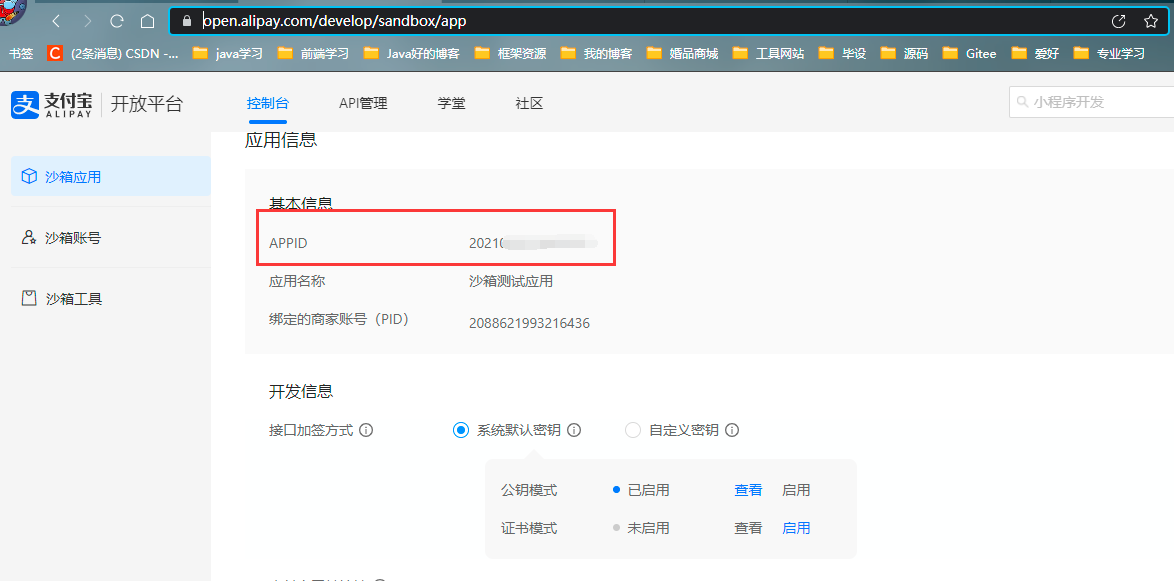Focus the address bar URL
The width and height of the screenshot is (1174, 581).
coord(334,21)
